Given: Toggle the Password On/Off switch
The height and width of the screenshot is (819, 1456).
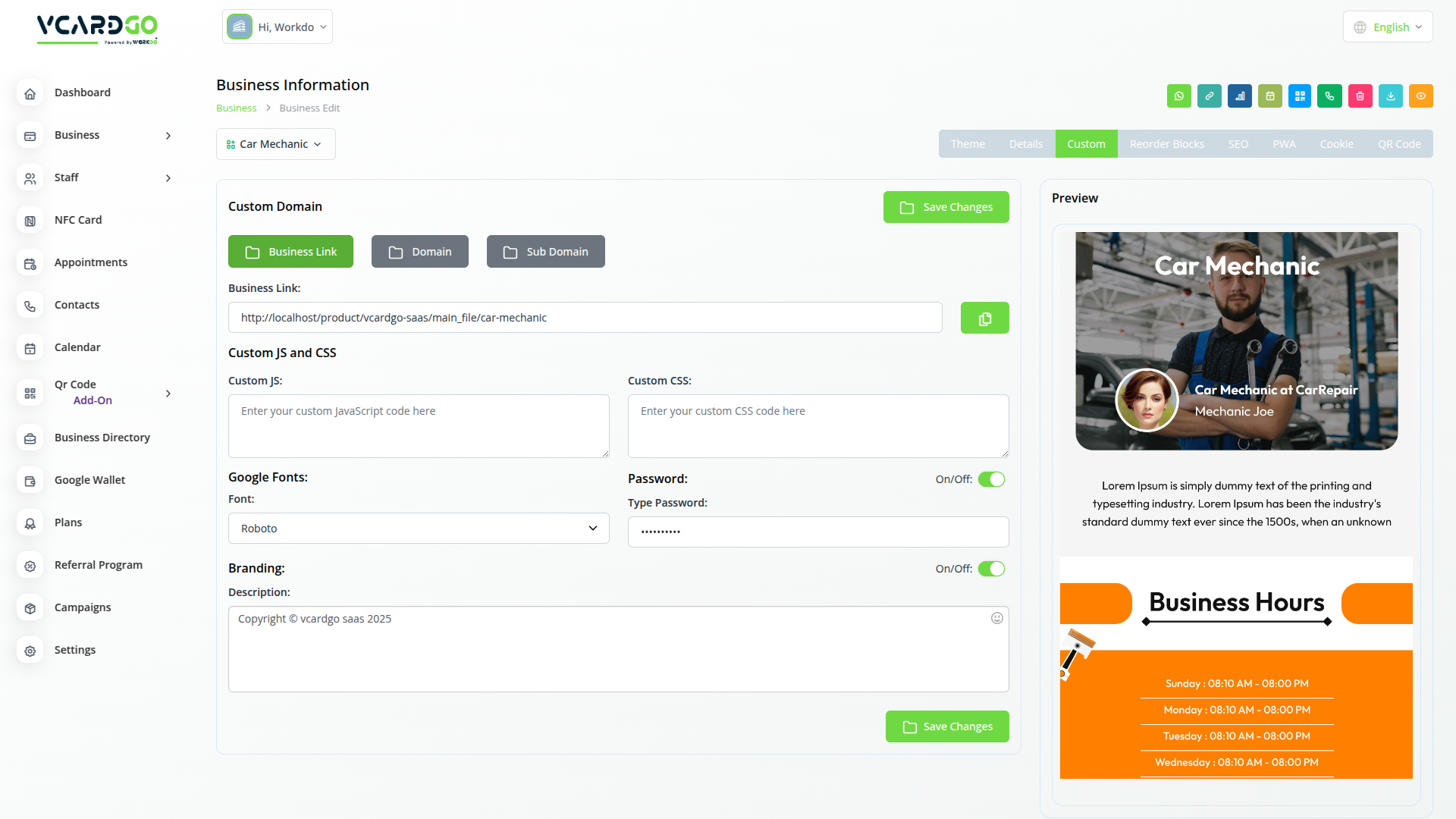Looking at the screenshot, I should tap(991, 479).
